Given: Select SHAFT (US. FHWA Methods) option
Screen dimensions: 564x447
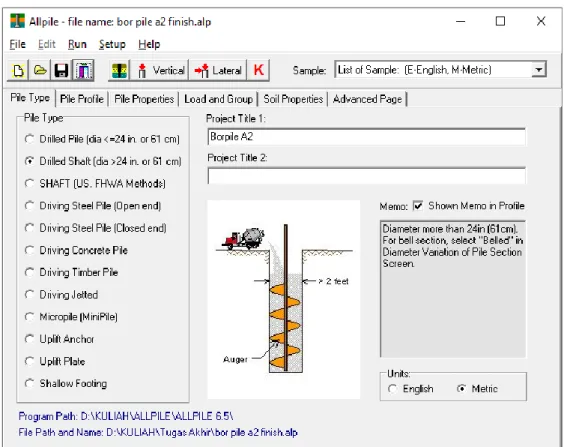Looking at the screenshot, I should coord(95,184).
